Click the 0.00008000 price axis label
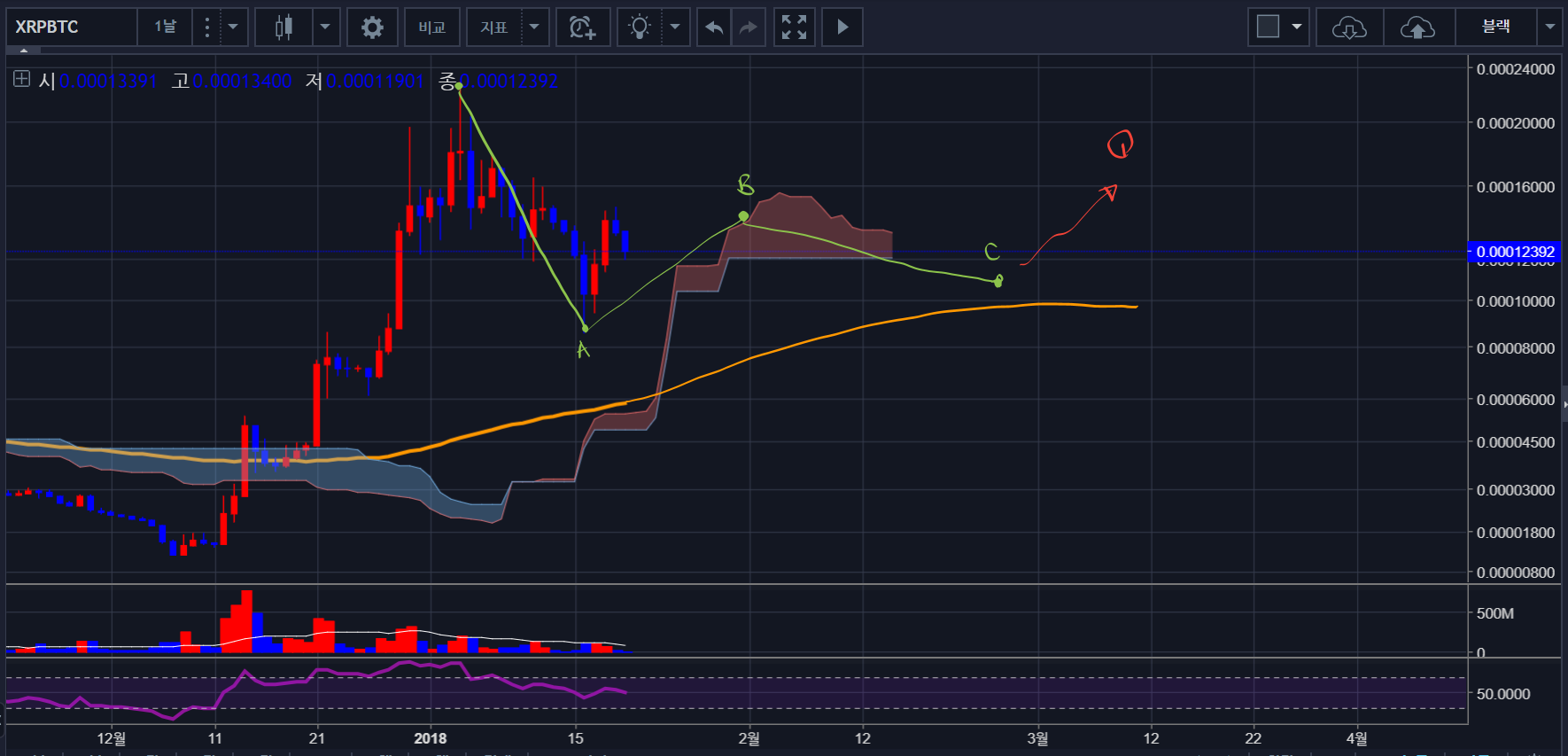Image resolution: width=1568 pixels, height=756 pixels. tap(1515, 348)
